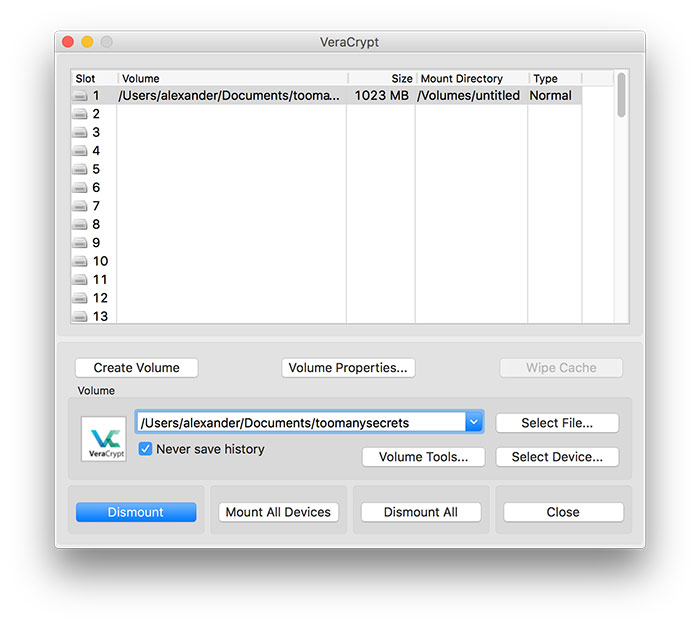Viewport: 700px width, 626px height.
Task: Select slot number 9 label
Action: (96, 243)
